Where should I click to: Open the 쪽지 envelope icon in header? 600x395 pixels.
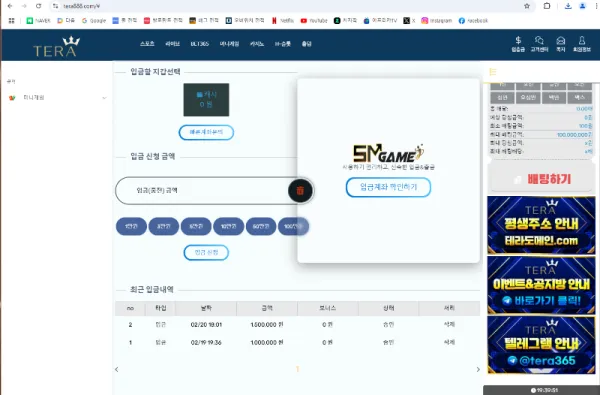tap(561, 44)
